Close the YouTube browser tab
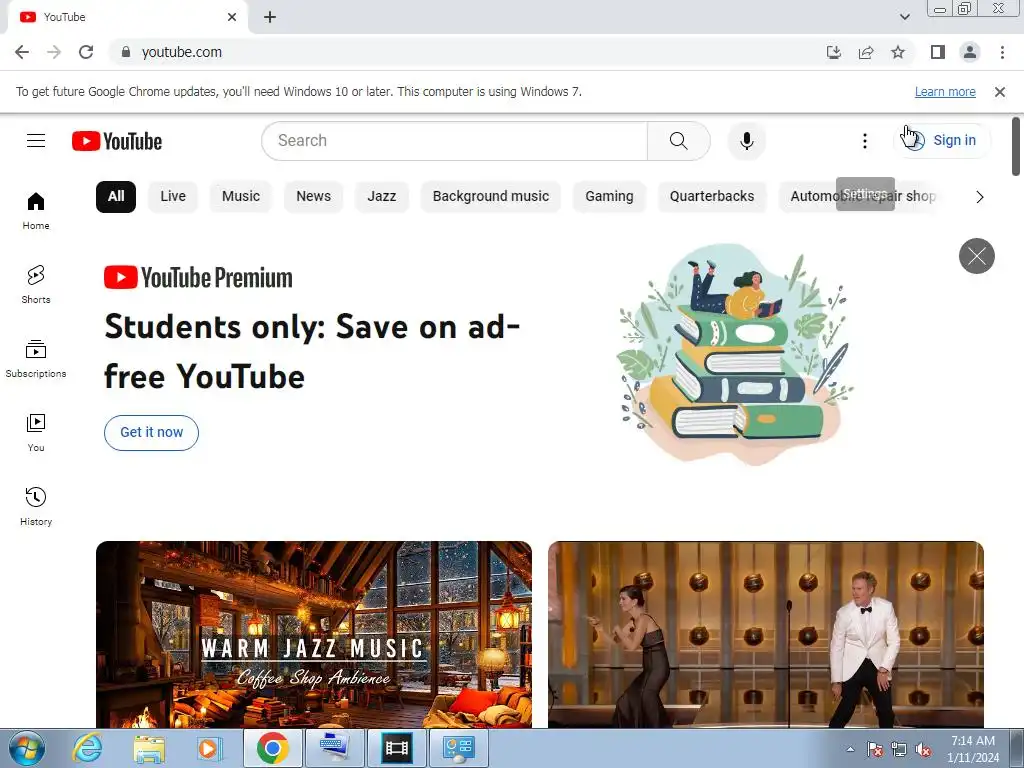This screenshot has width=1024, height=768. tap(232, 17)
